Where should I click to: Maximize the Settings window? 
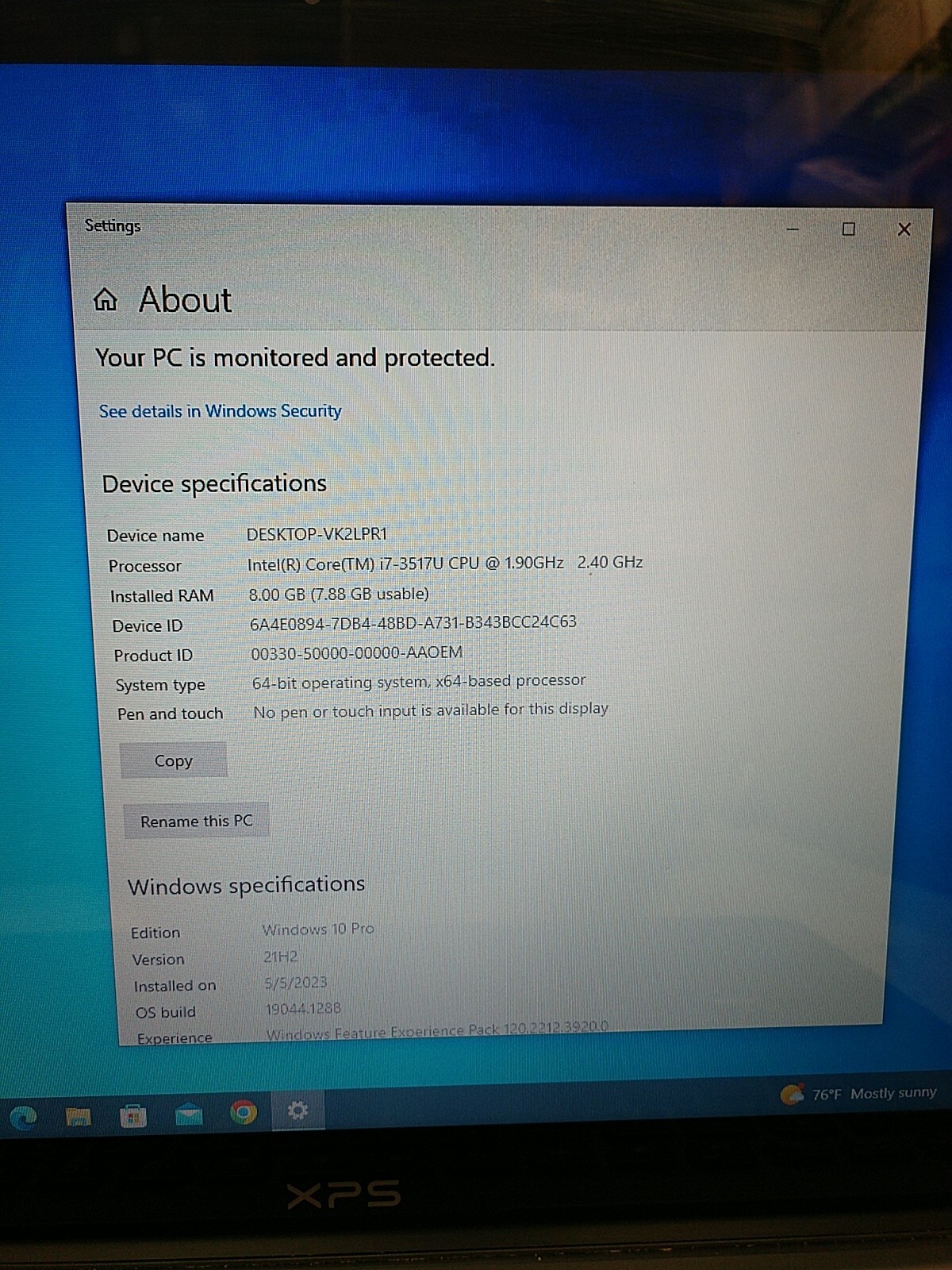coord(848,229)
